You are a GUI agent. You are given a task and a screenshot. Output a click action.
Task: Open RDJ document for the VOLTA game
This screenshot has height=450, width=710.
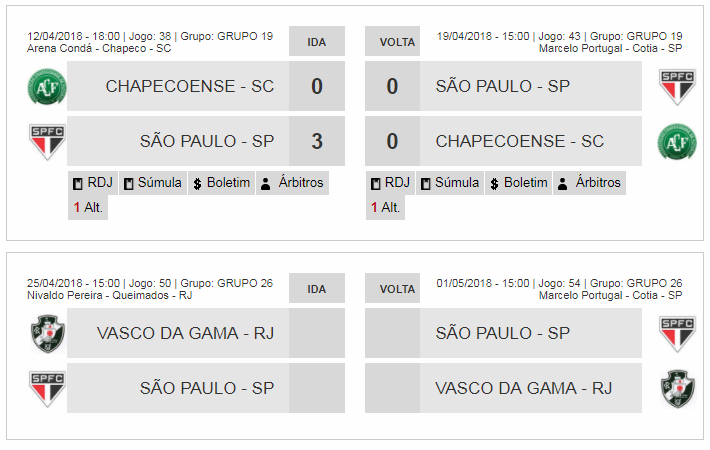390,183
